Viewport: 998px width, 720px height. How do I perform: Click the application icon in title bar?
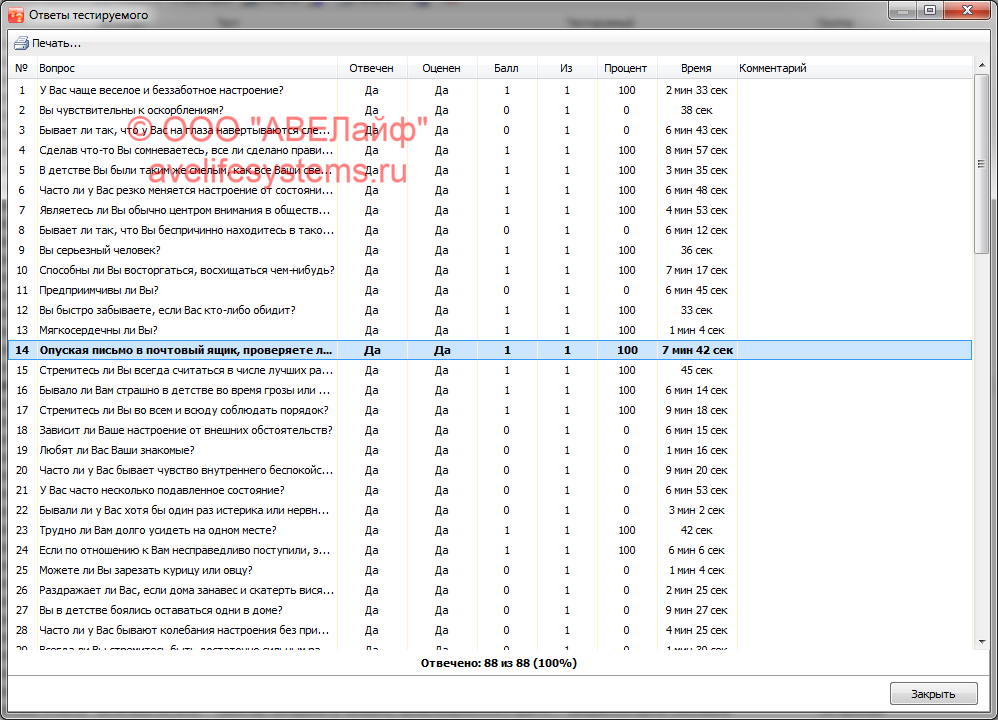coord(15,15)
